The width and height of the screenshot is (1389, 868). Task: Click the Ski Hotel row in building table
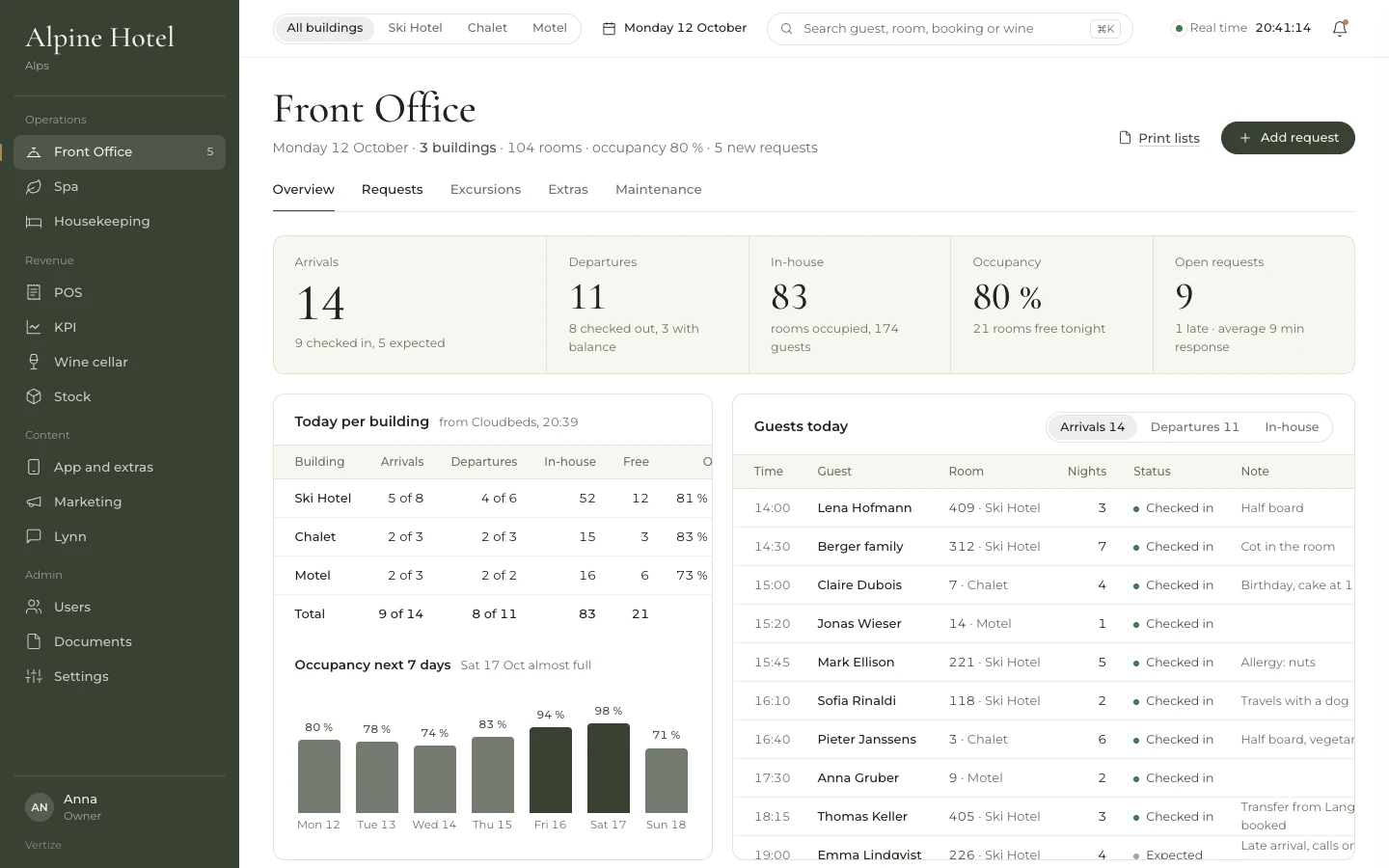(493, 499)
